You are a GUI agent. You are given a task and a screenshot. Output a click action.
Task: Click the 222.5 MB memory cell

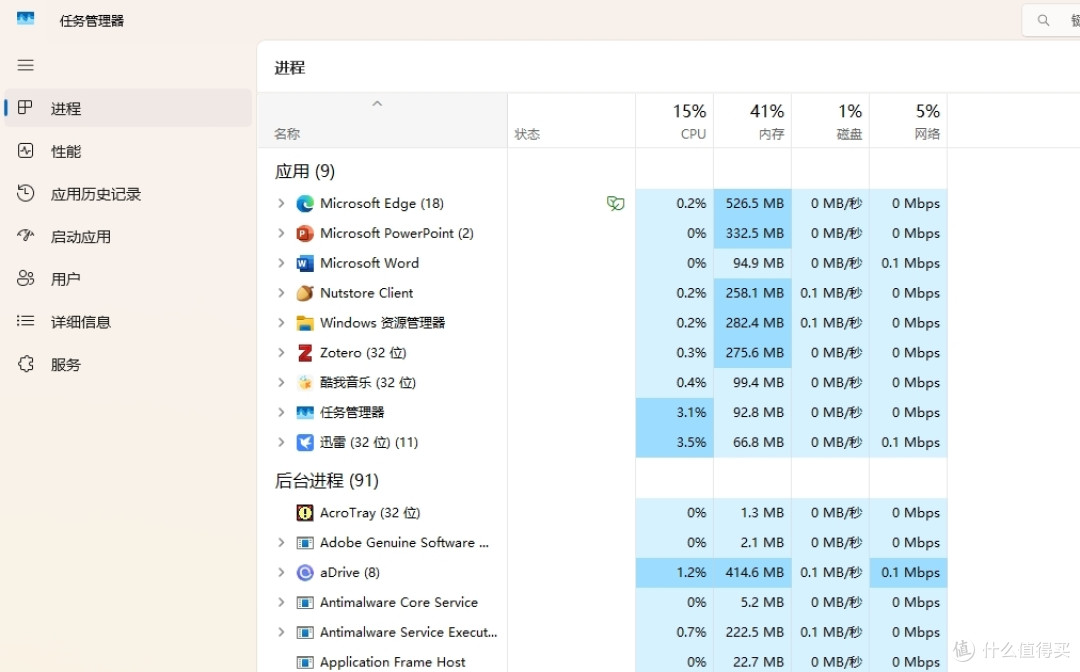(x=753, y=632)
